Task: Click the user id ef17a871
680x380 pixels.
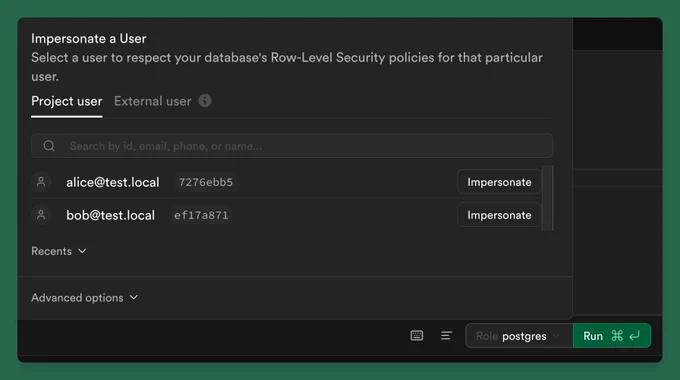Action: 201,215
